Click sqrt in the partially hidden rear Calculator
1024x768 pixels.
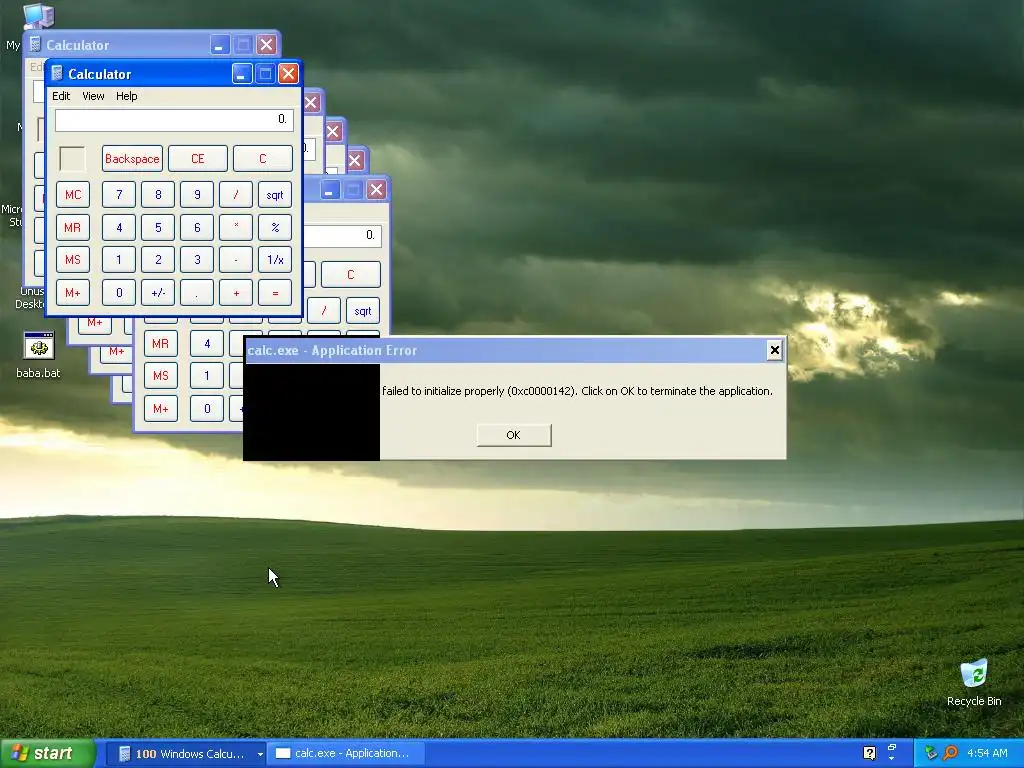click(363, 311)
